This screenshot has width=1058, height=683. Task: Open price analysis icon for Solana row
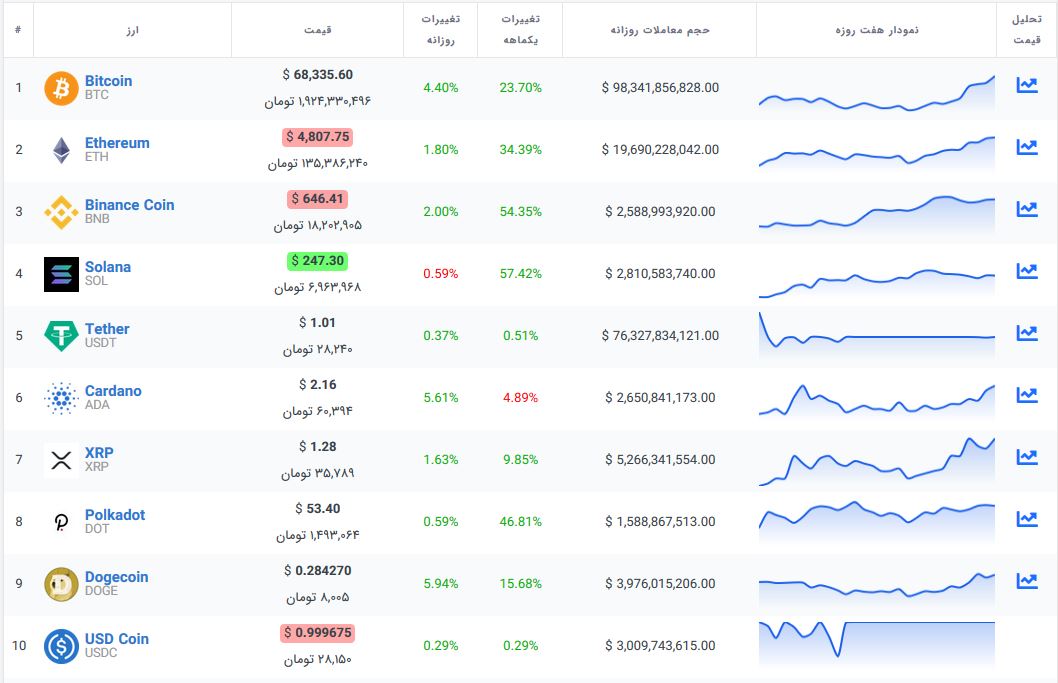(x=1026, y=272)
